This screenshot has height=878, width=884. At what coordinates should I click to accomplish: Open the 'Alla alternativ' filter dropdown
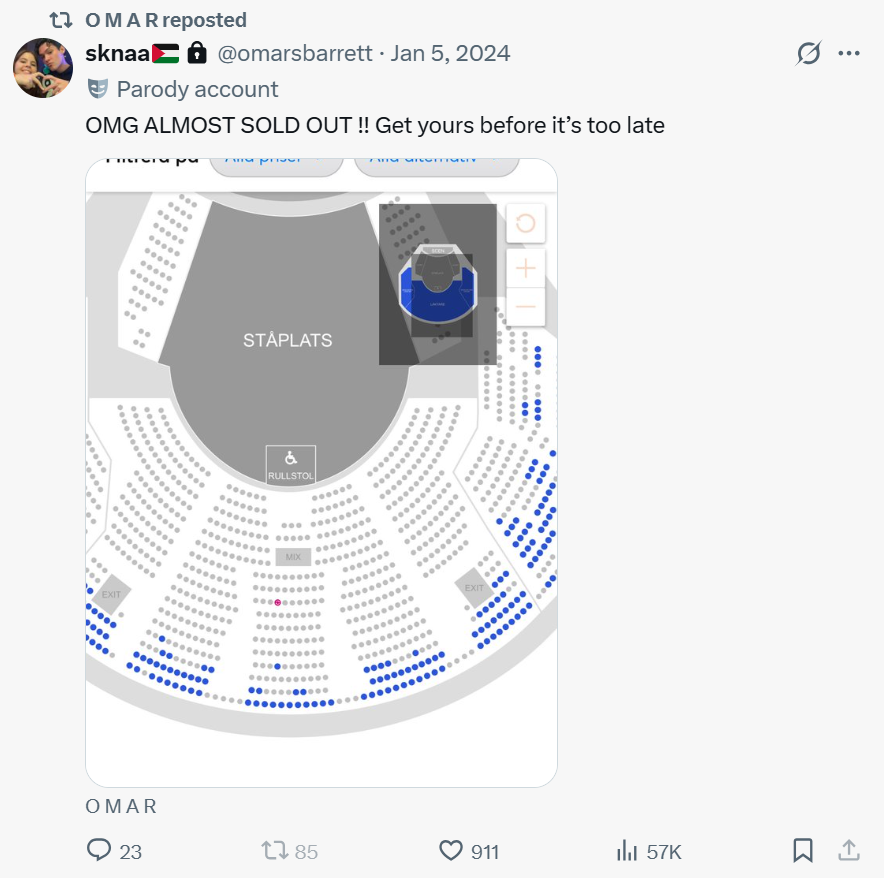point(436,163)
